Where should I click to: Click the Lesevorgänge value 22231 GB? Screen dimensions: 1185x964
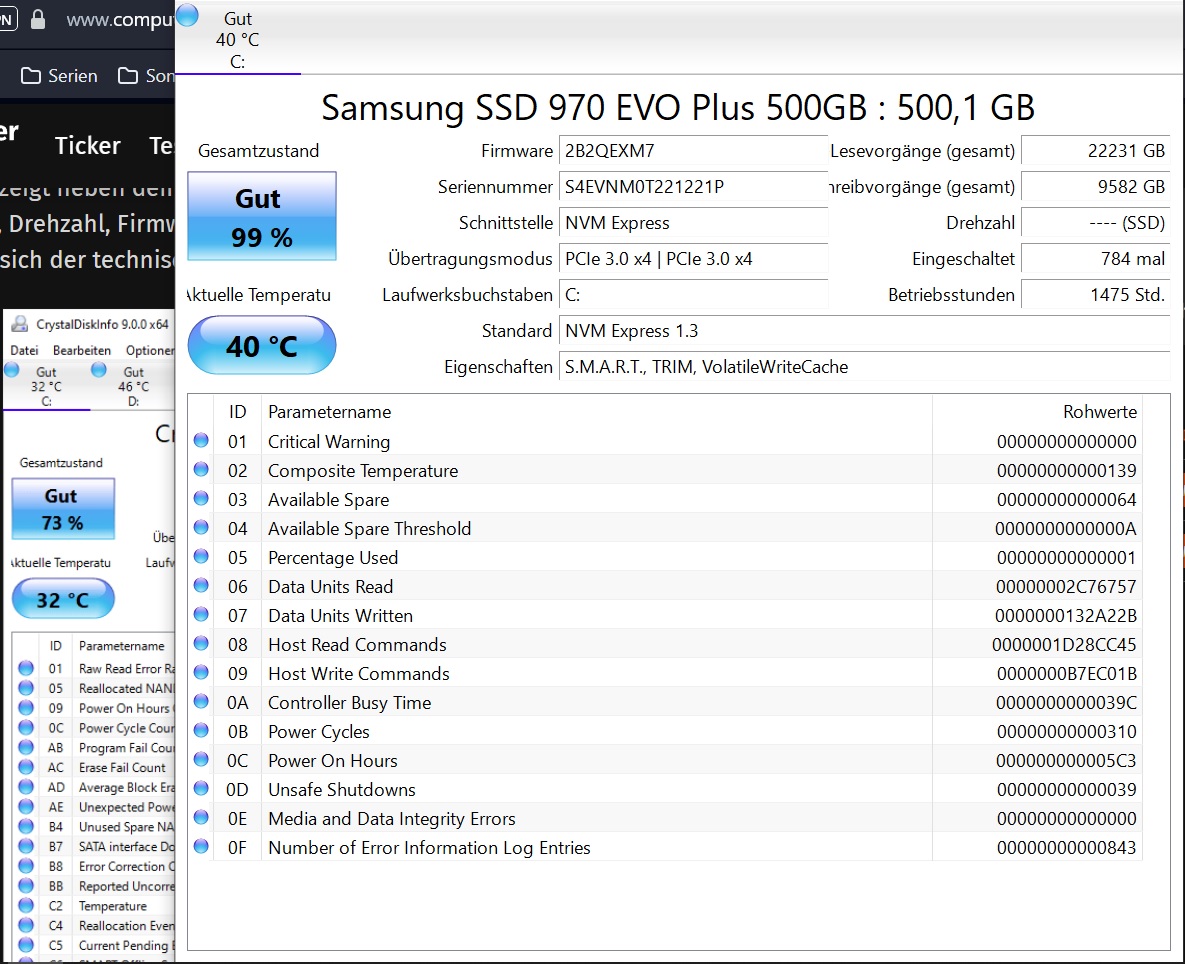[x=1096, y=150]
